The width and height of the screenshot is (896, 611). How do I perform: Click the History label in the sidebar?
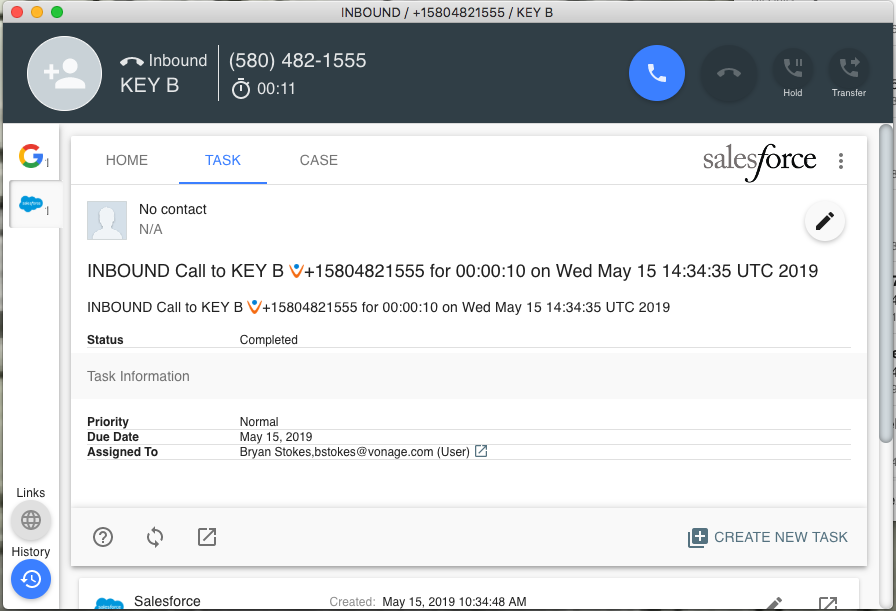pos(31,552)
